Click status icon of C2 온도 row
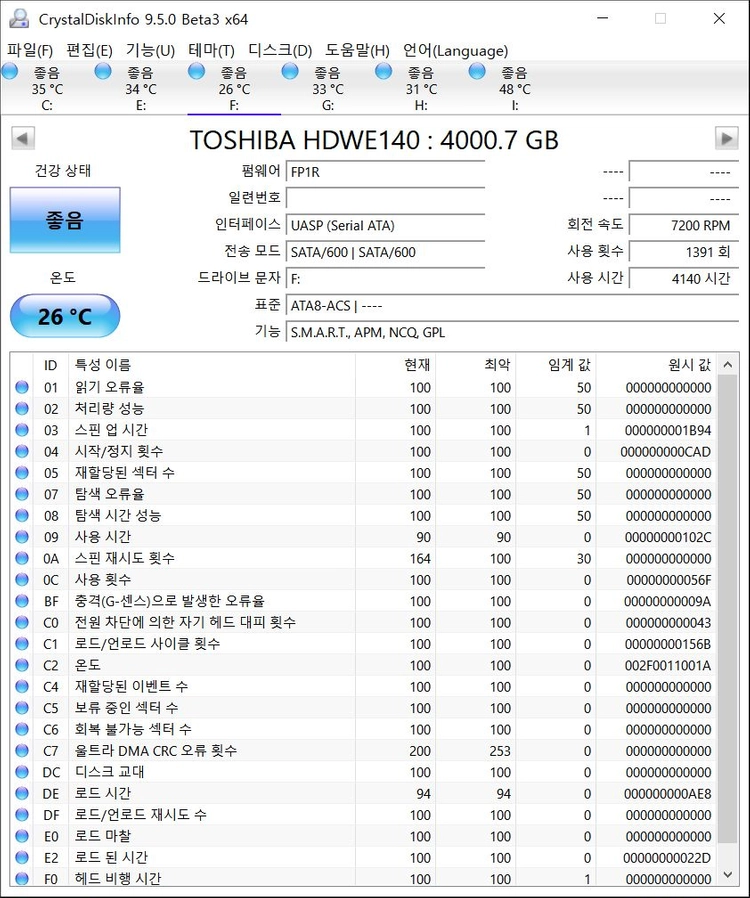 click(x=22, y=665)
